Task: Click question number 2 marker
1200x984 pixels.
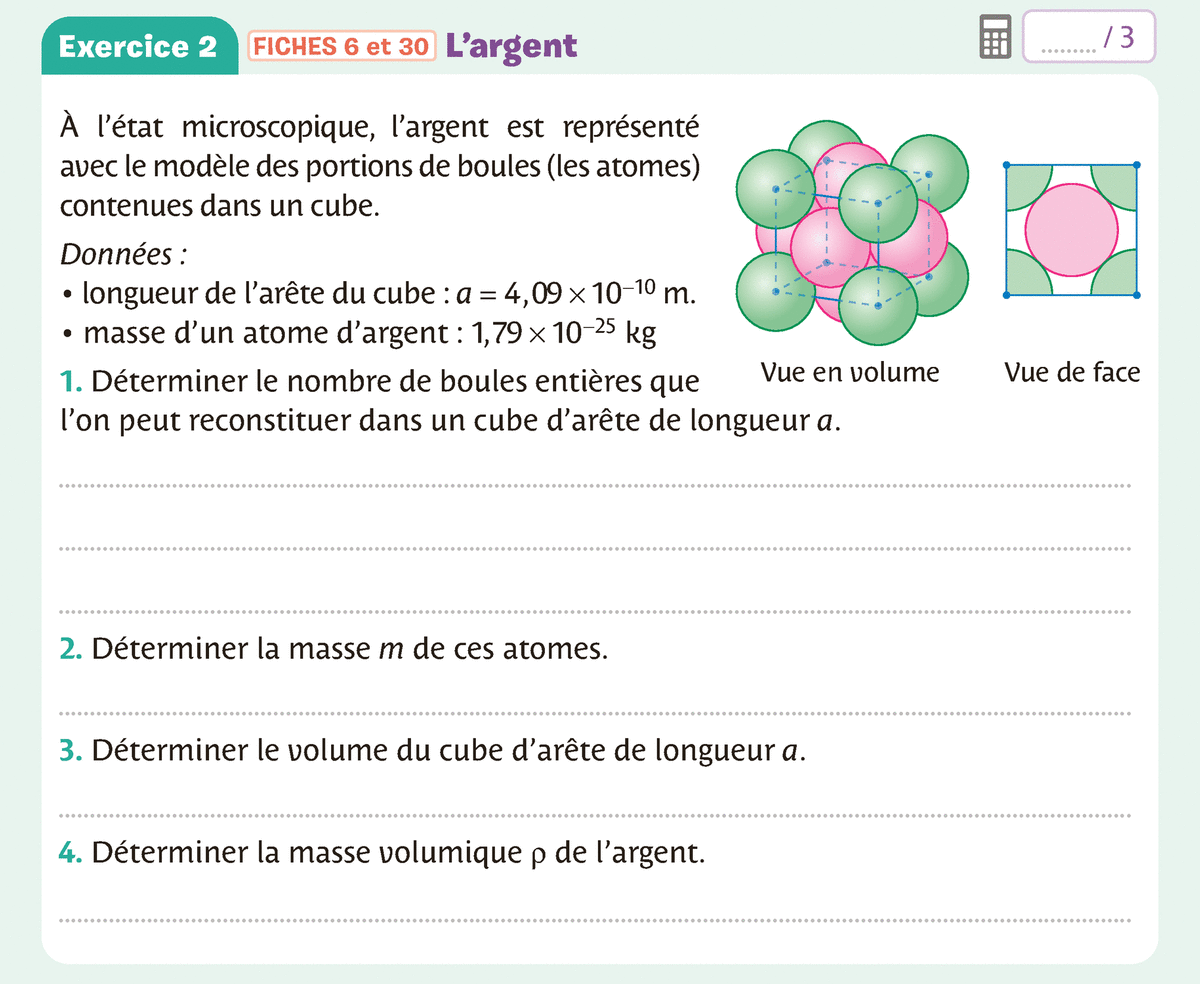Action: click(x=70, y=650)
